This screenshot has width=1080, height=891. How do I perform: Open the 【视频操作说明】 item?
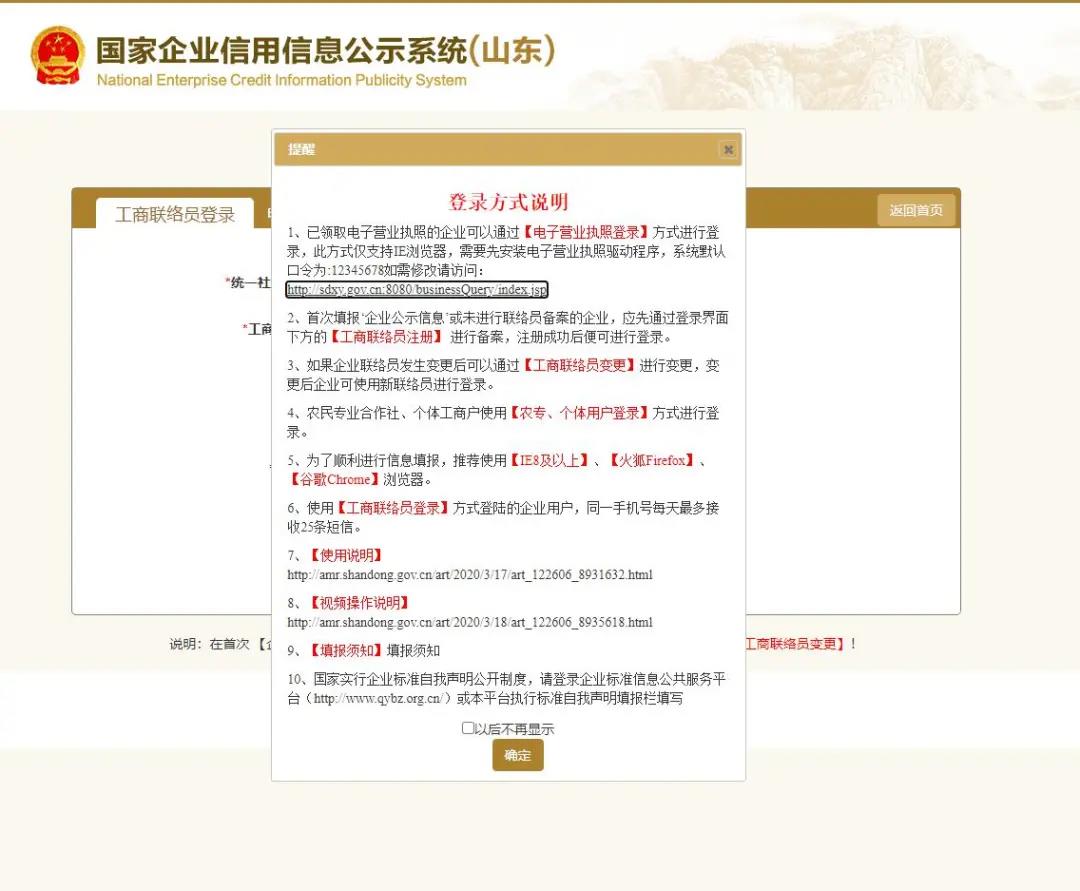click(358, 603)
